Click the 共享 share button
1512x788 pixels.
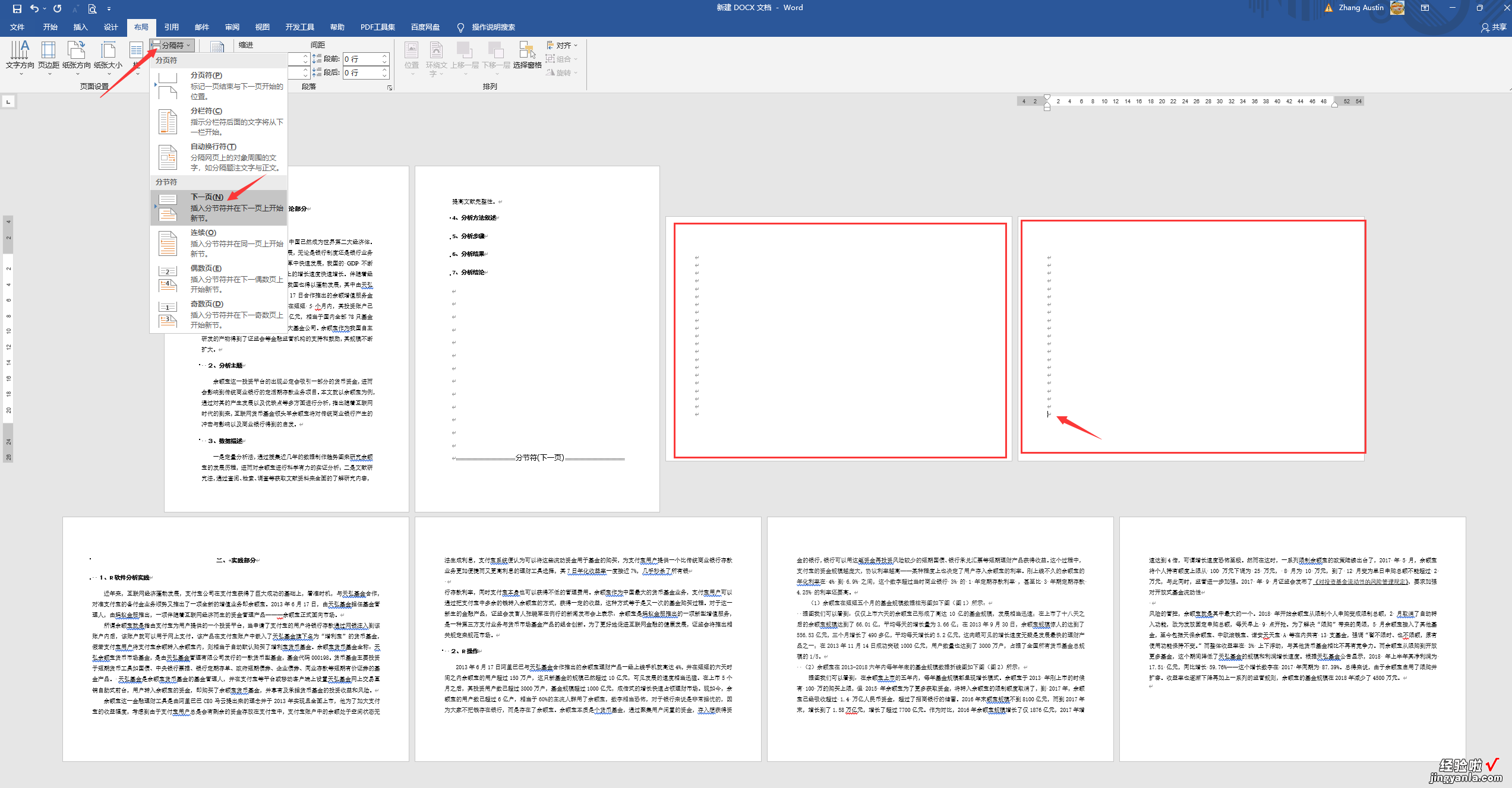pyautogui.click(x=1494, y=27)
